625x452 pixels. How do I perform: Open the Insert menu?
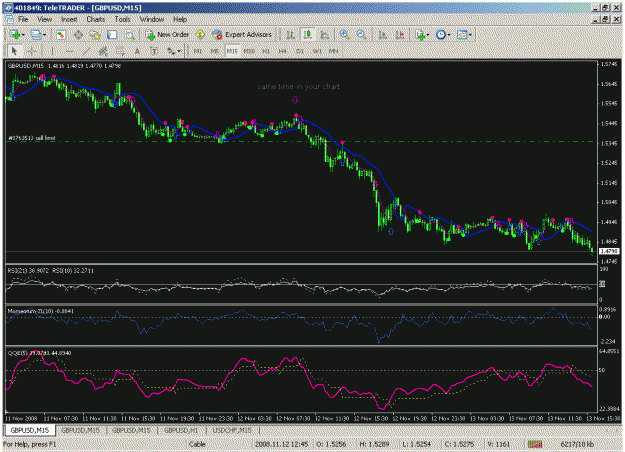[x=69, y=19]
